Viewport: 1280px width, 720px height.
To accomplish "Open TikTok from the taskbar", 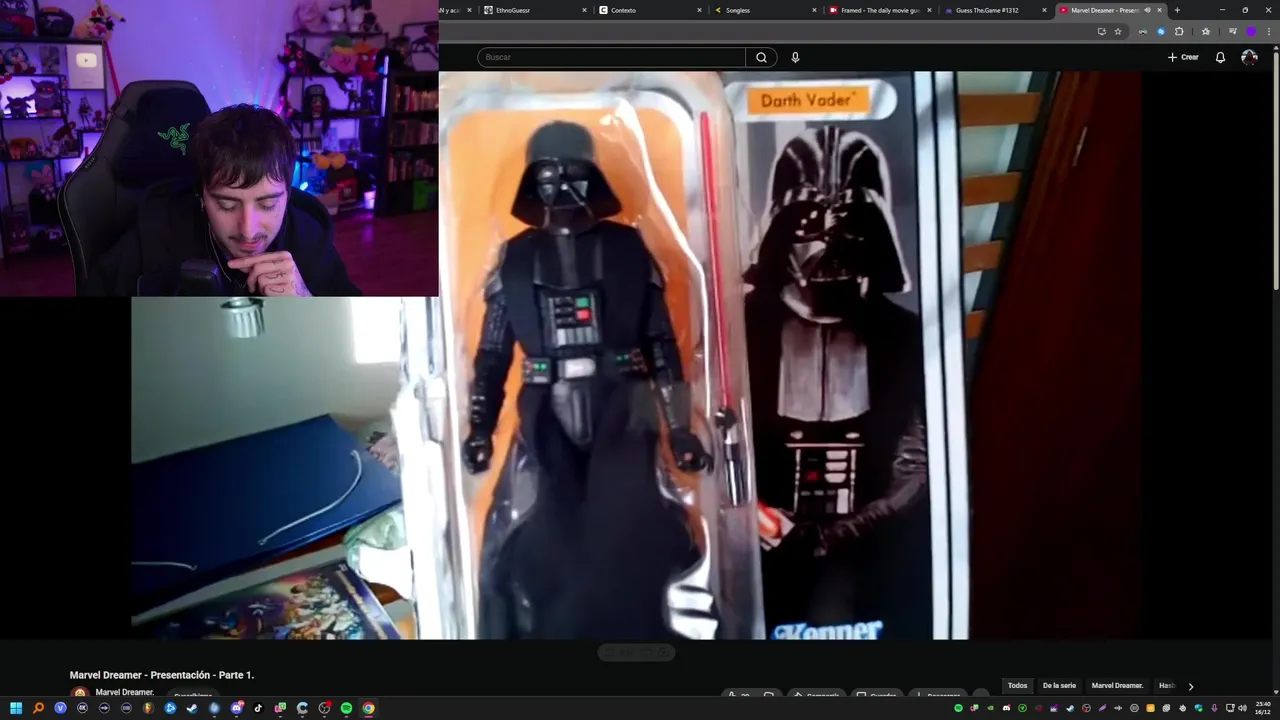I will pyautogui.click(x=258, y=708).
